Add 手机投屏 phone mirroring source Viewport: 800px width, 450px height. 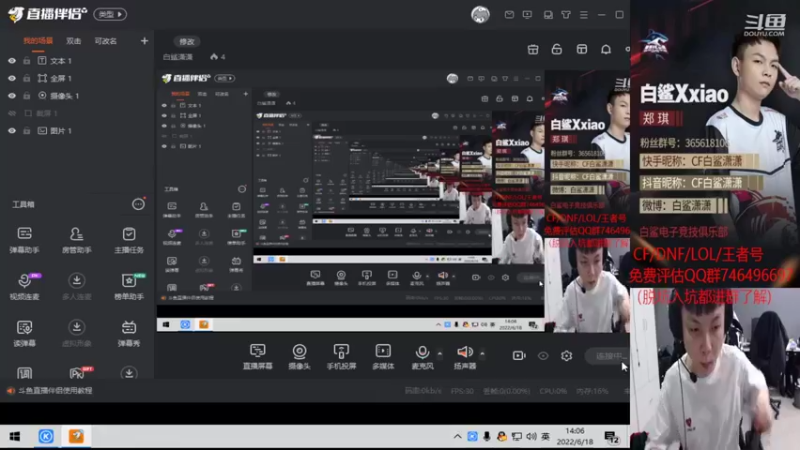click(x=341, y=356)
